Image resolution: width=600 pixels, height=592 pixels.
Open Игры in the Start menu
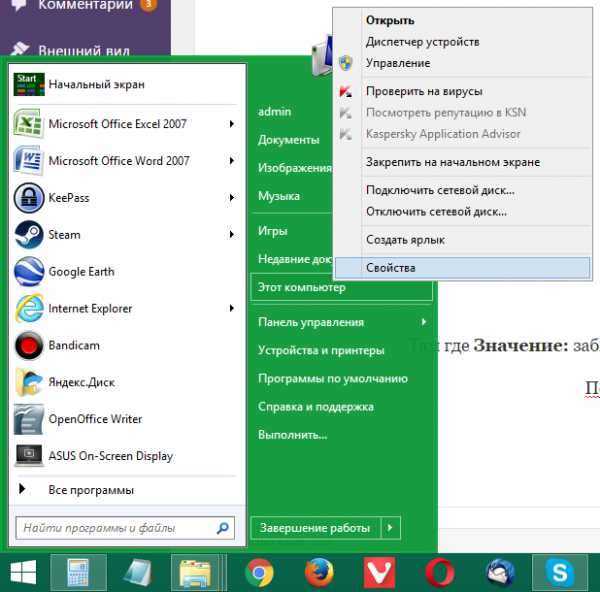tap(272, 231)
